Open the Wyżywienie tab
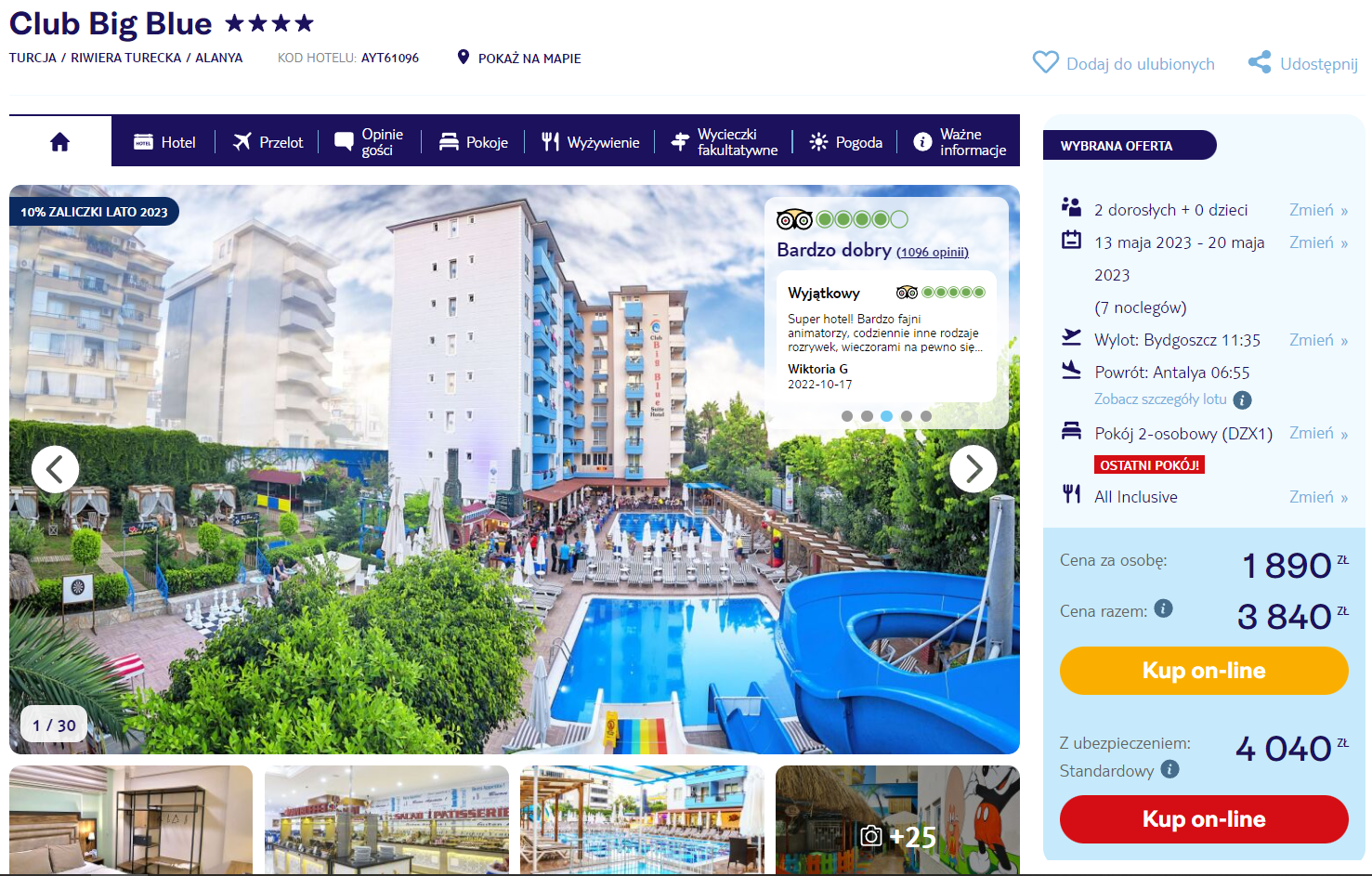The height and width of the screenshot is (876, 1372). [591, 142]
